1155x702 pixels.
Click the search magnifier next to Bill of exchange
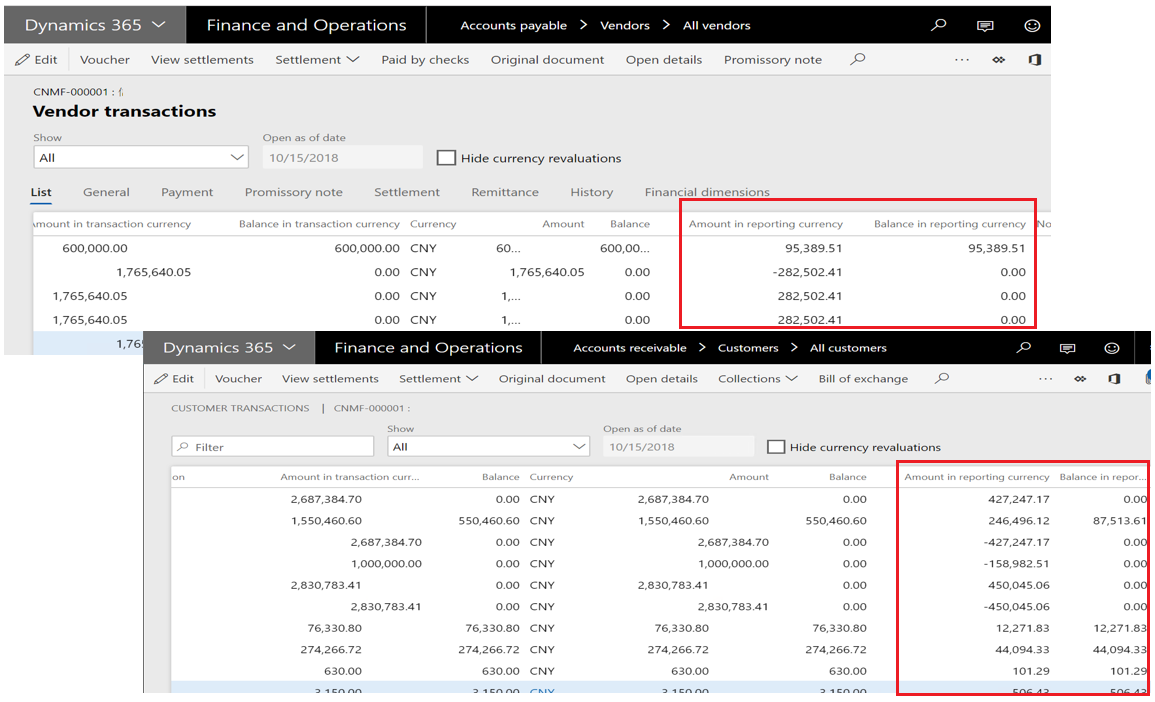pyautogui.click(x=941, y=378)
